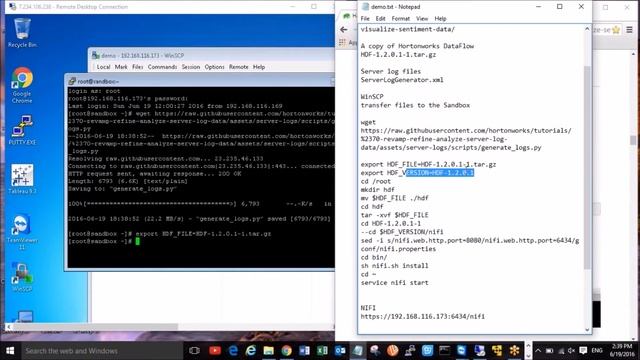
Task: Open Action Center notifications icon
Action: coord(583,351)
